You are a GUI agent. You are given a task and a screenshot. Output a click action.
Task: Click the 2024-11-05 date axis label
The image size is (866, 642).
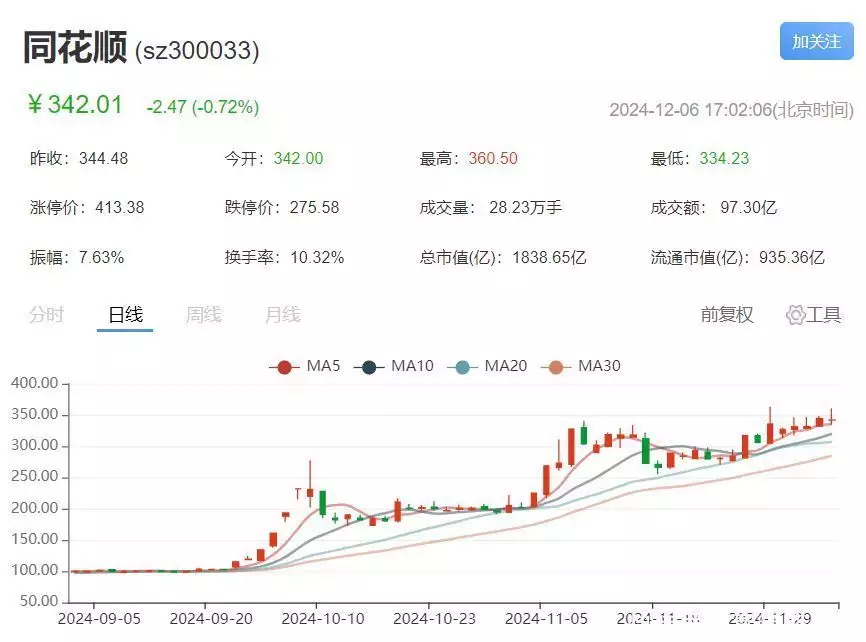pyautogui.click(x=547, y=622)
